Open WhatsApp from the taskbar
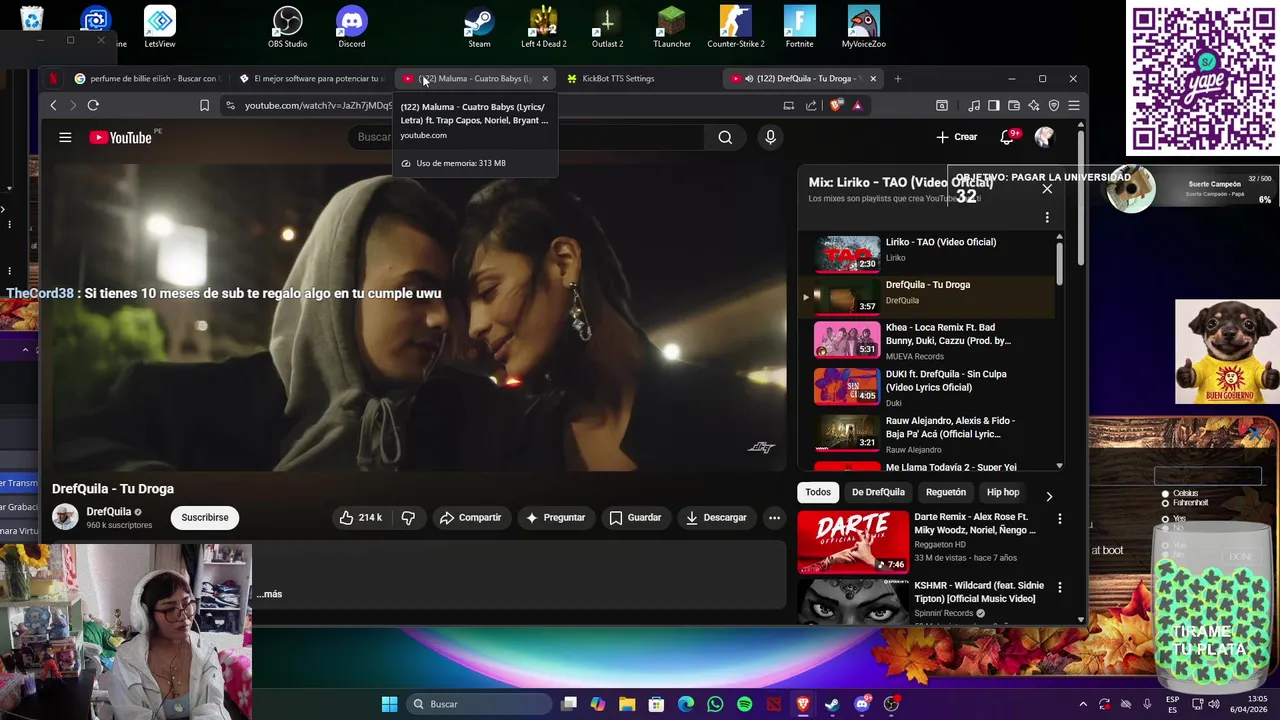 click(715, 704)
